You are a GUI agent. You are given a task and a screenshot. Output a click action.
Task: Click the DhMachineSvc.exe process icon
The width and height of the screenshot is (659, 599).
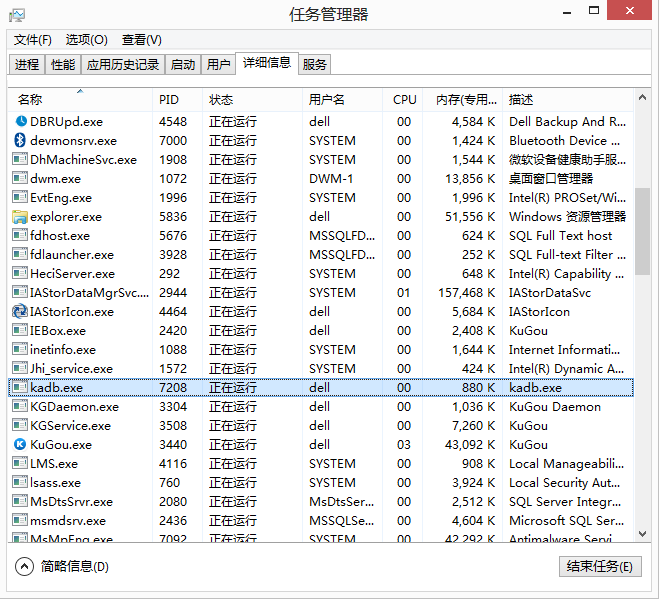[x=20, y=159]
